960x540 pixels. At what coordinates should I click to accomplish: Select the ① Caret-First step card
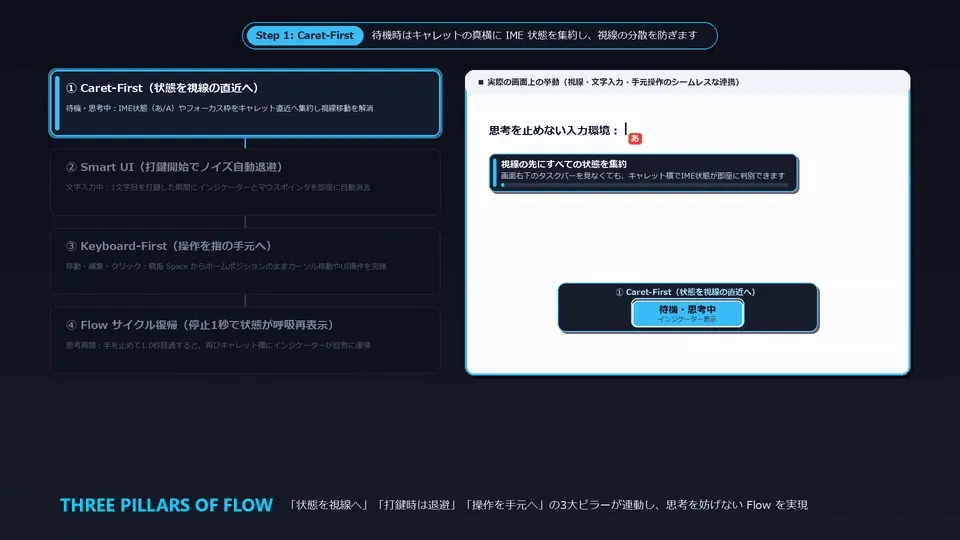pyautogui.click(x=245, y=103)
